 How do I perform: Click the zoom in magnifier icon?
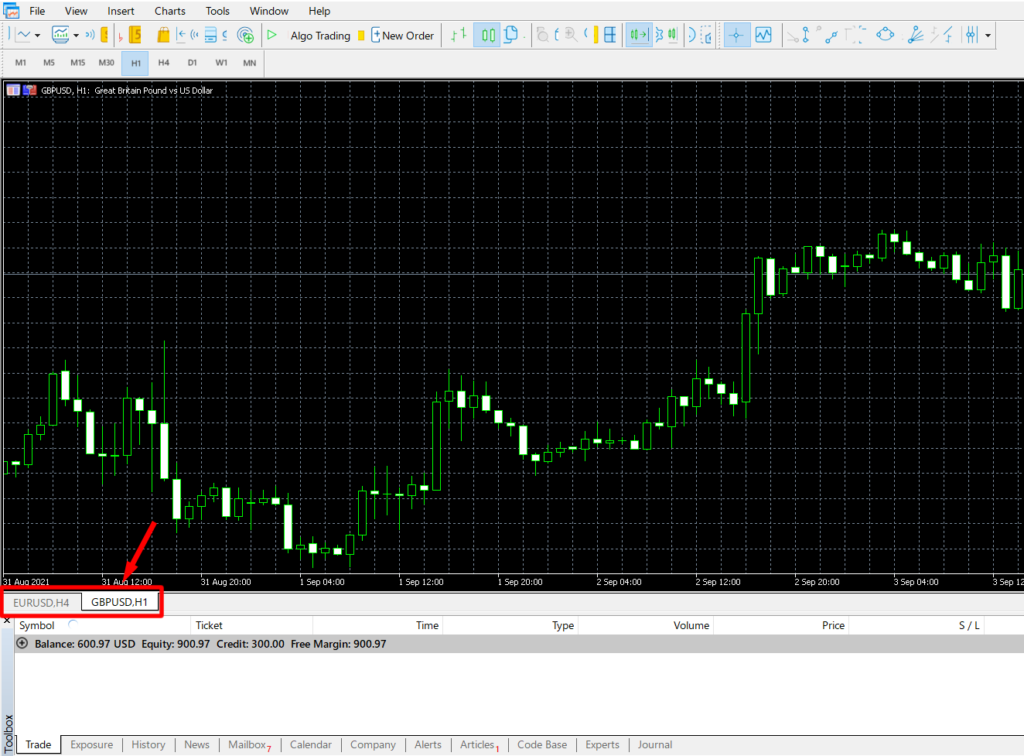[x=570, y=35]
